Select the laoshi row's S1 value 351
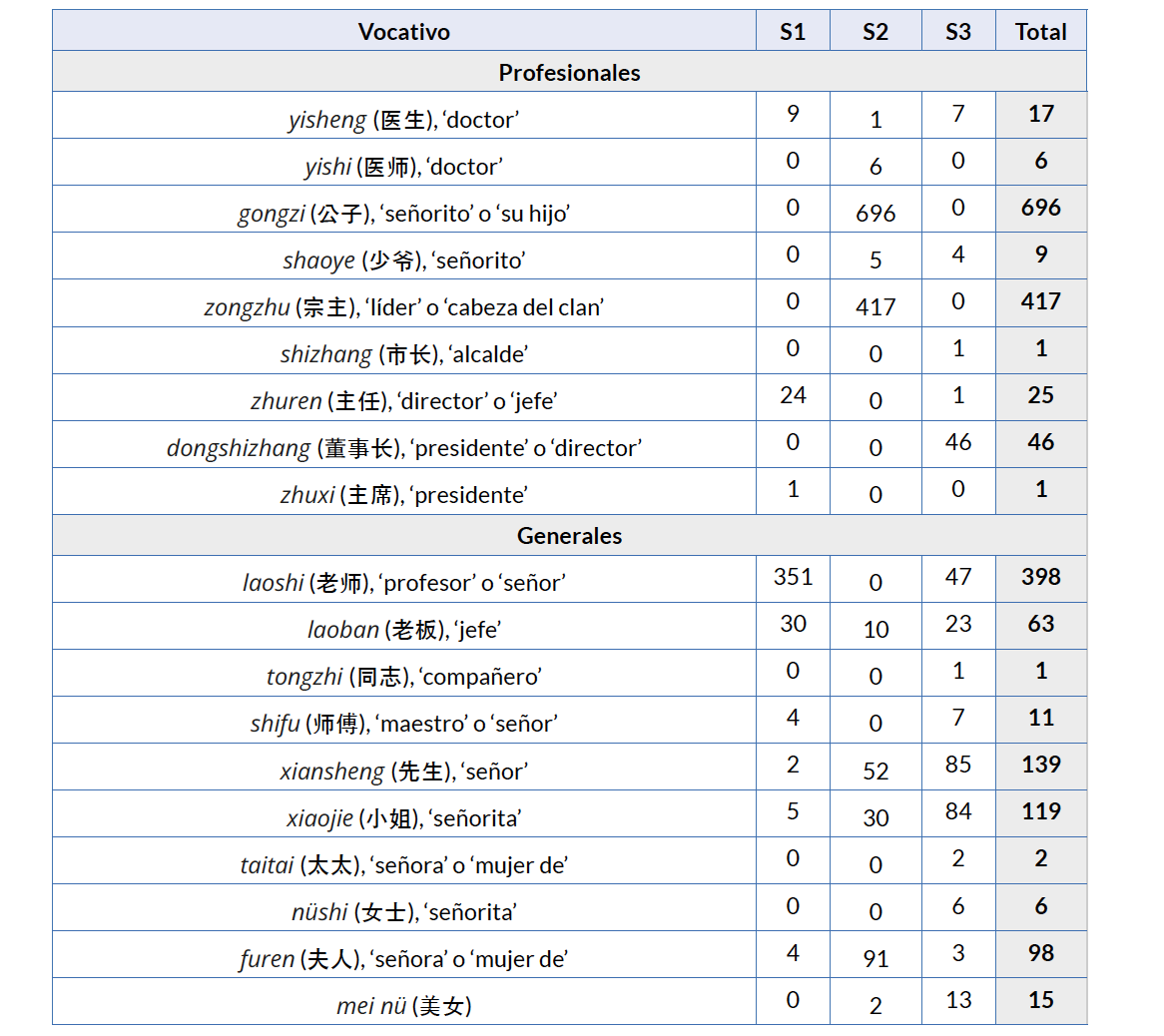Image resolution: width=1164 pixels, height=1036 pixels. pyautogui.click(x=793, y=577)
